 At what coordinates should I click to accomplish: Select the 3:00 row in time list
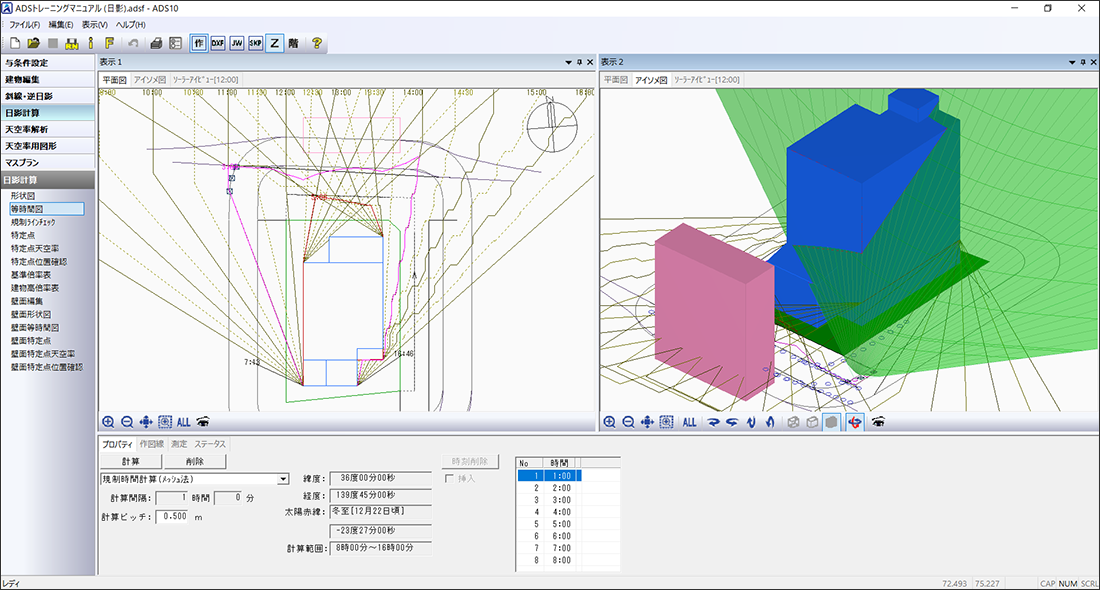561,498
